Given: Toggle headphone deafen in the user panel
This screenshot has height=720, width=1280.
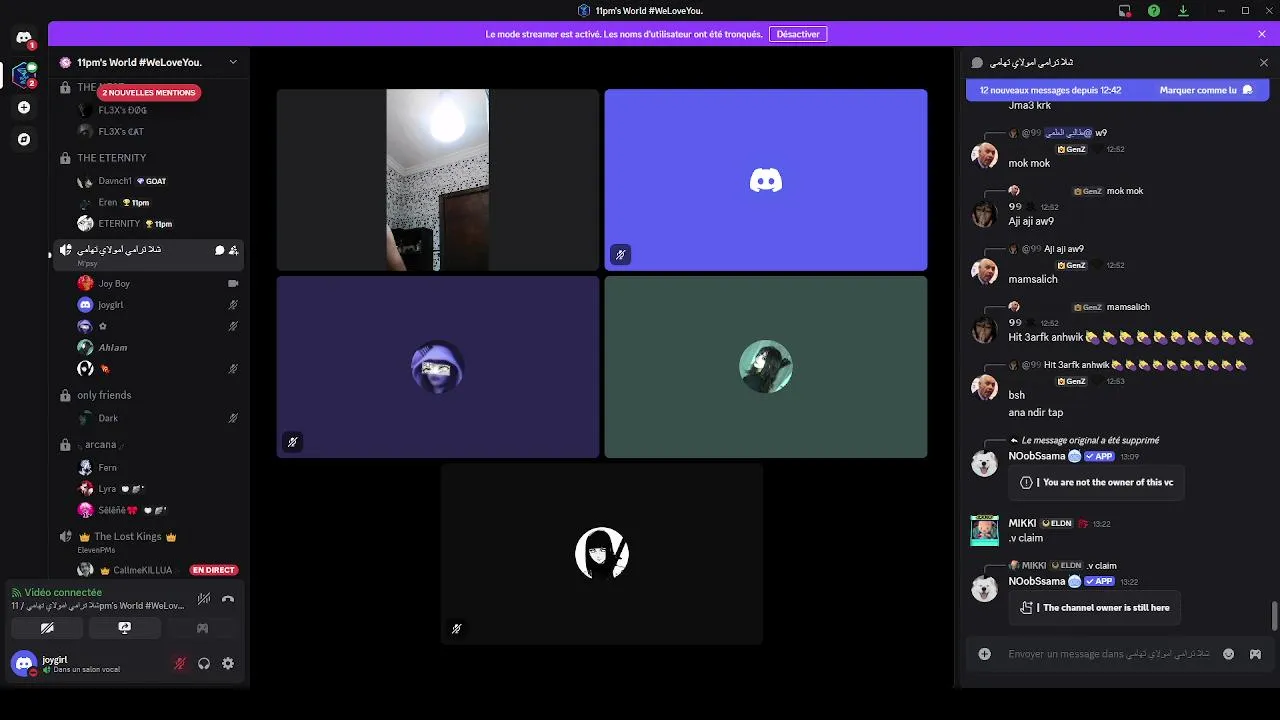Looking at the screenshot, I should tap(204, 663).
